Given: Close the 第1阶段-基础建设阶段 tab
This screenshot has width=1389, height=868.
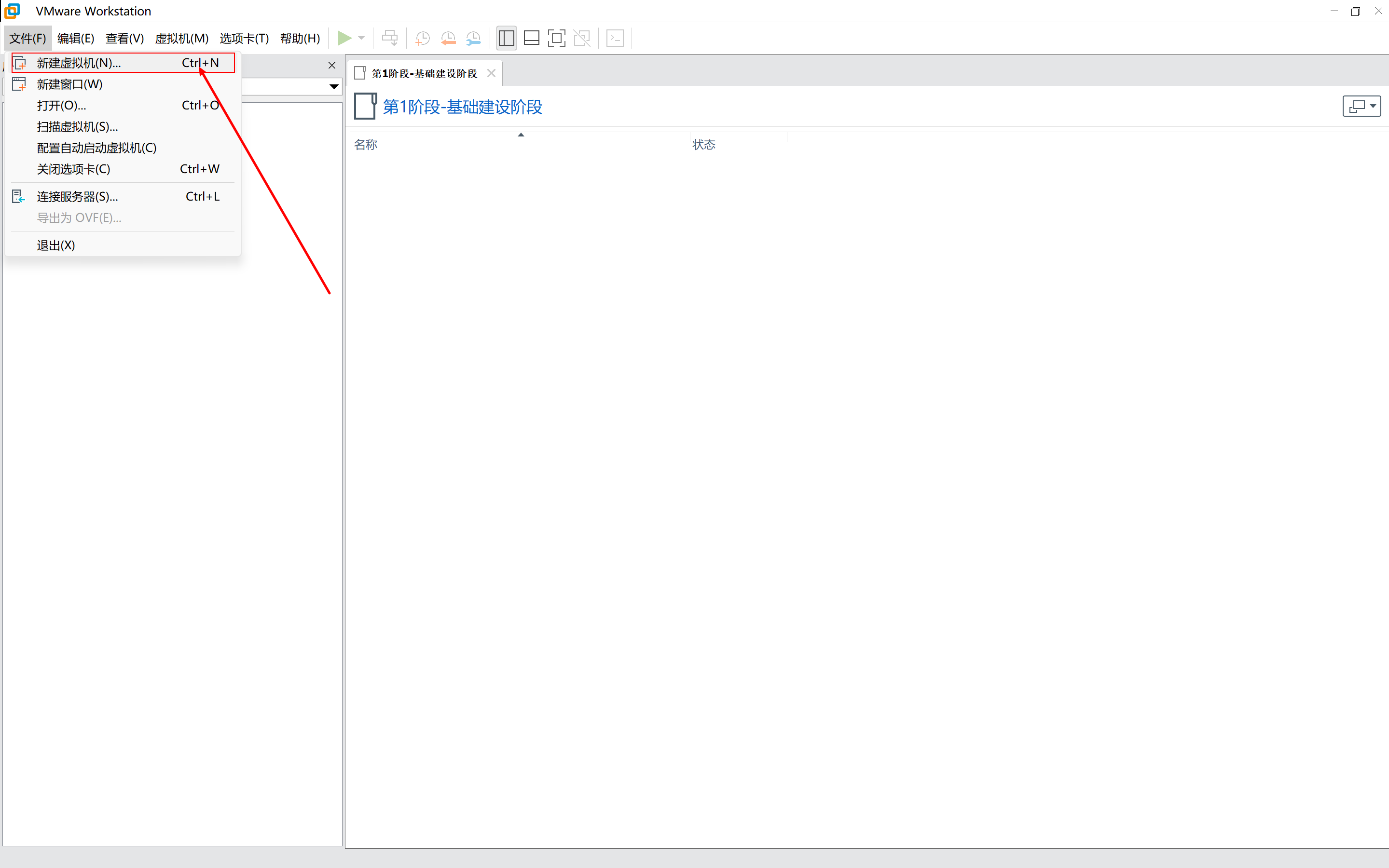Looking at the screenshot, I should point(491,73).
